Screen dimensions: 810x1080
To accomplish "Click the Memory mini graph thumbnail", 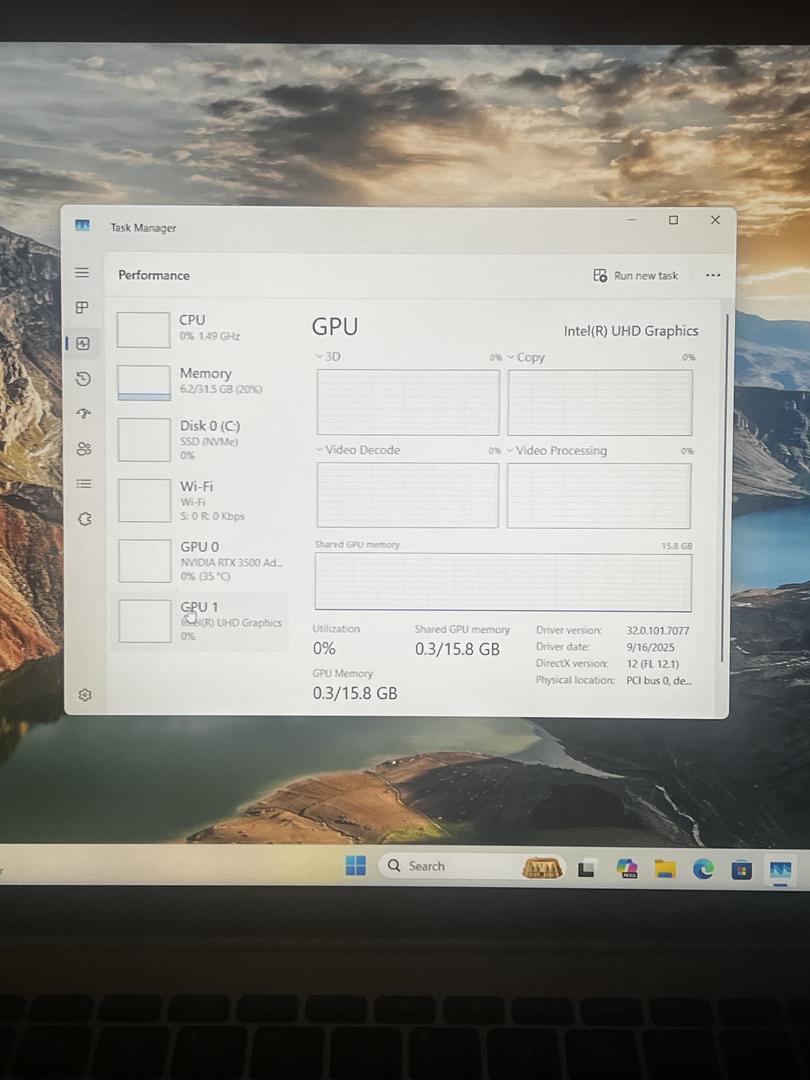I will click(x=144, y=382).
